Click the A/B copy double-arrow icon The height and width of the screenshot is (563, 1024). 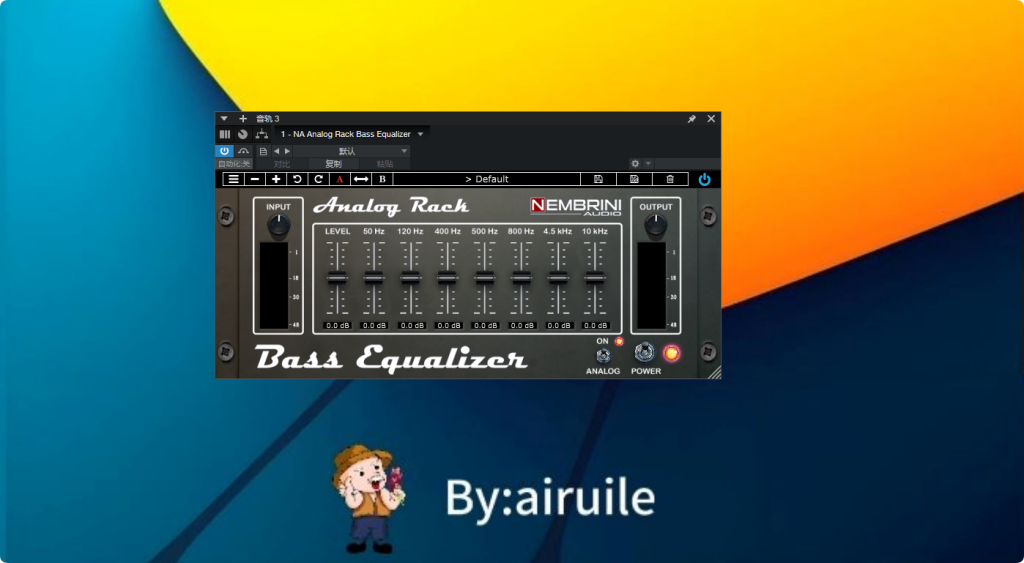pyautogui.click(x=361, y=179)
